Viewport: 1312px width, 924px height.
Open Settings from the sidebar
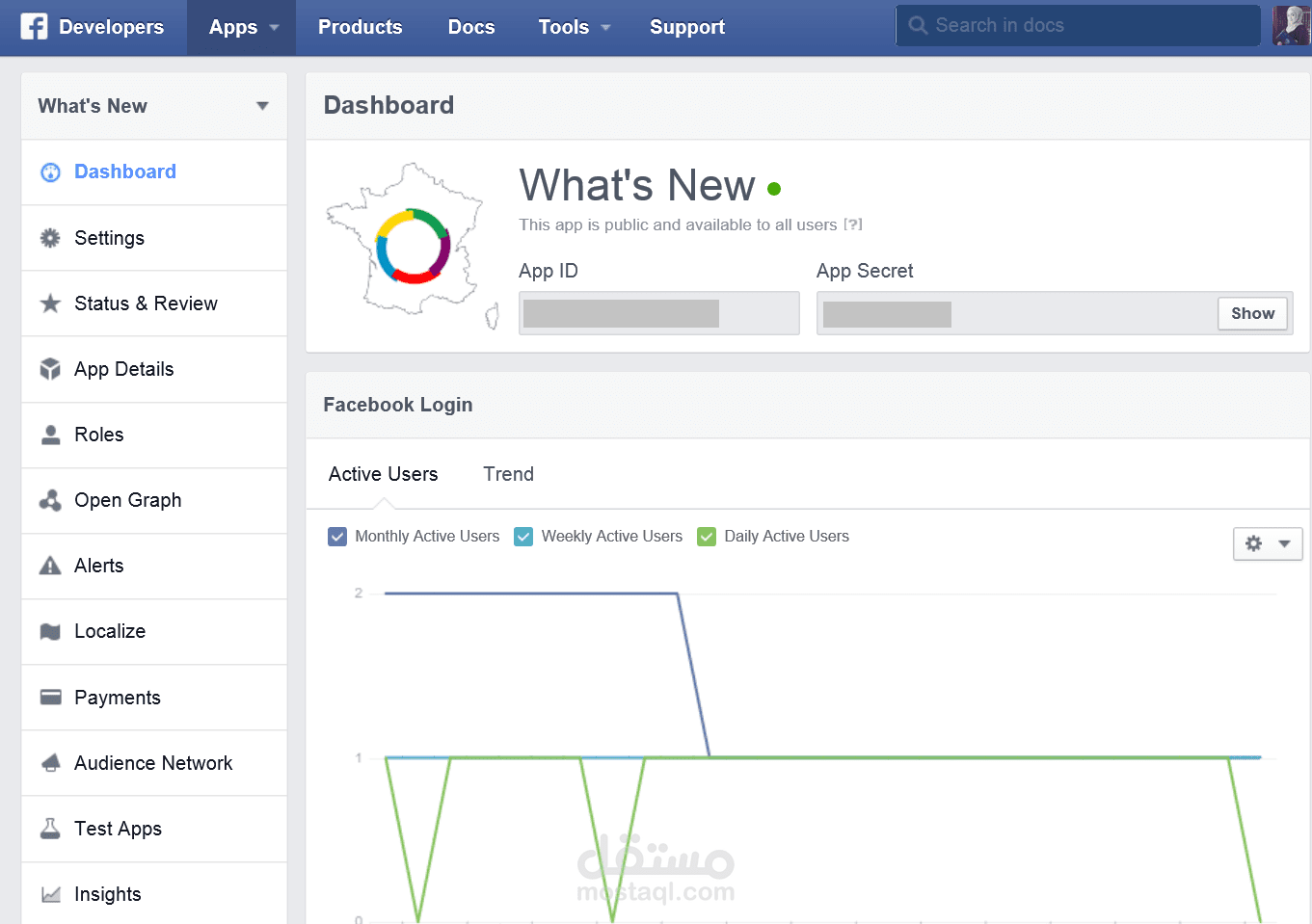coord(154,238)
